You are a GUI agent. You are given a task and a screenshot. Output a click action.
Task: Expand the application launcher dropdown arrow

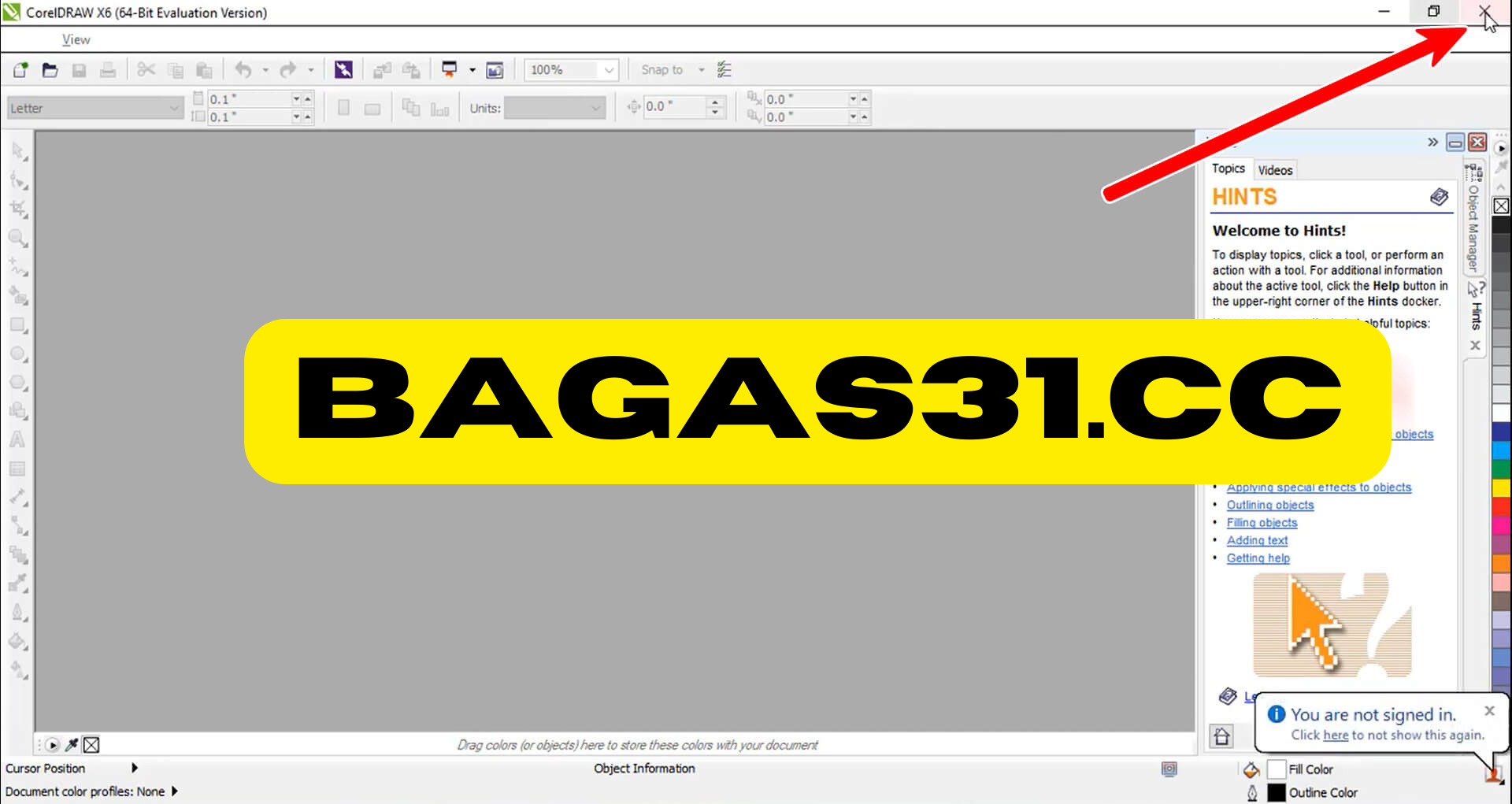(472, 70)
